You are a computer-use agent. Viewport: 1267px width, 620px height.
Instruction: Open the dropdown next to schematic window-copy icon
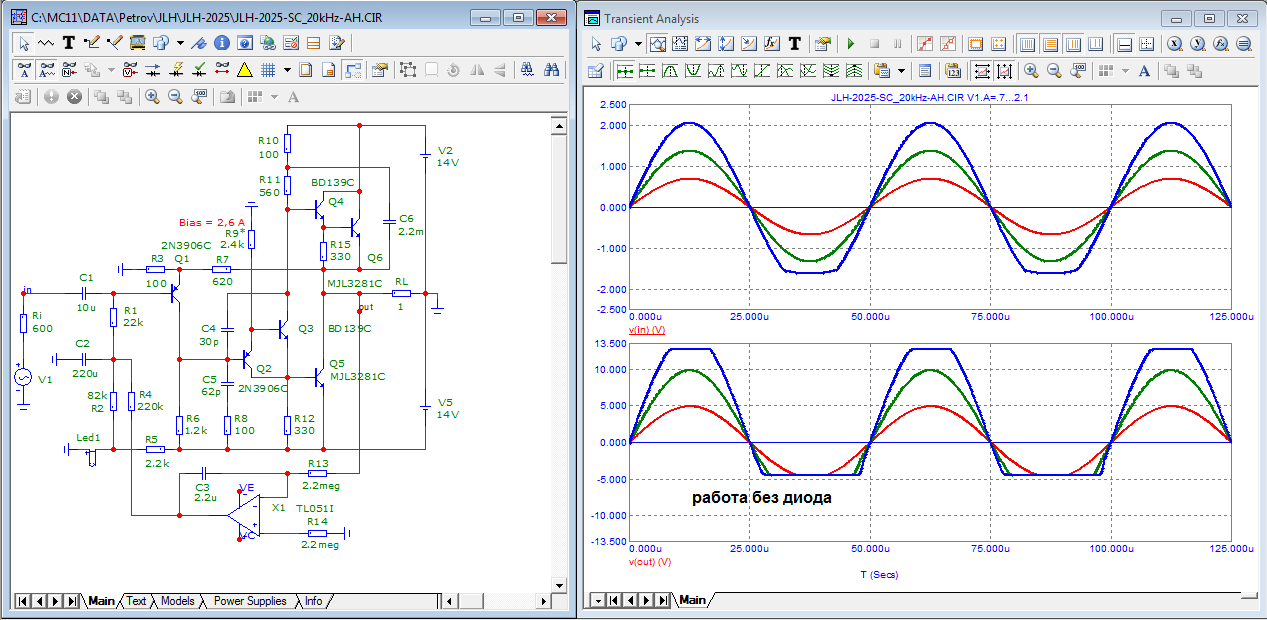(x=180, y=43)
